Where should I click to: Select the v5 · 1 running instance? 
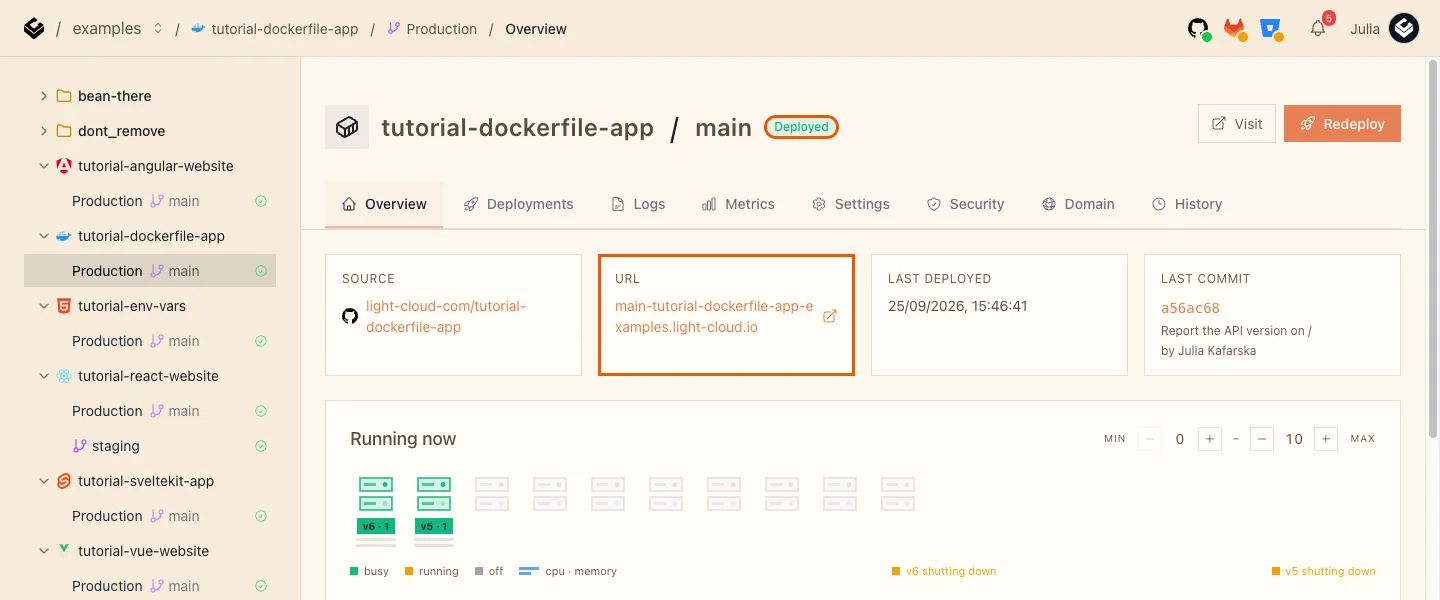434,511
